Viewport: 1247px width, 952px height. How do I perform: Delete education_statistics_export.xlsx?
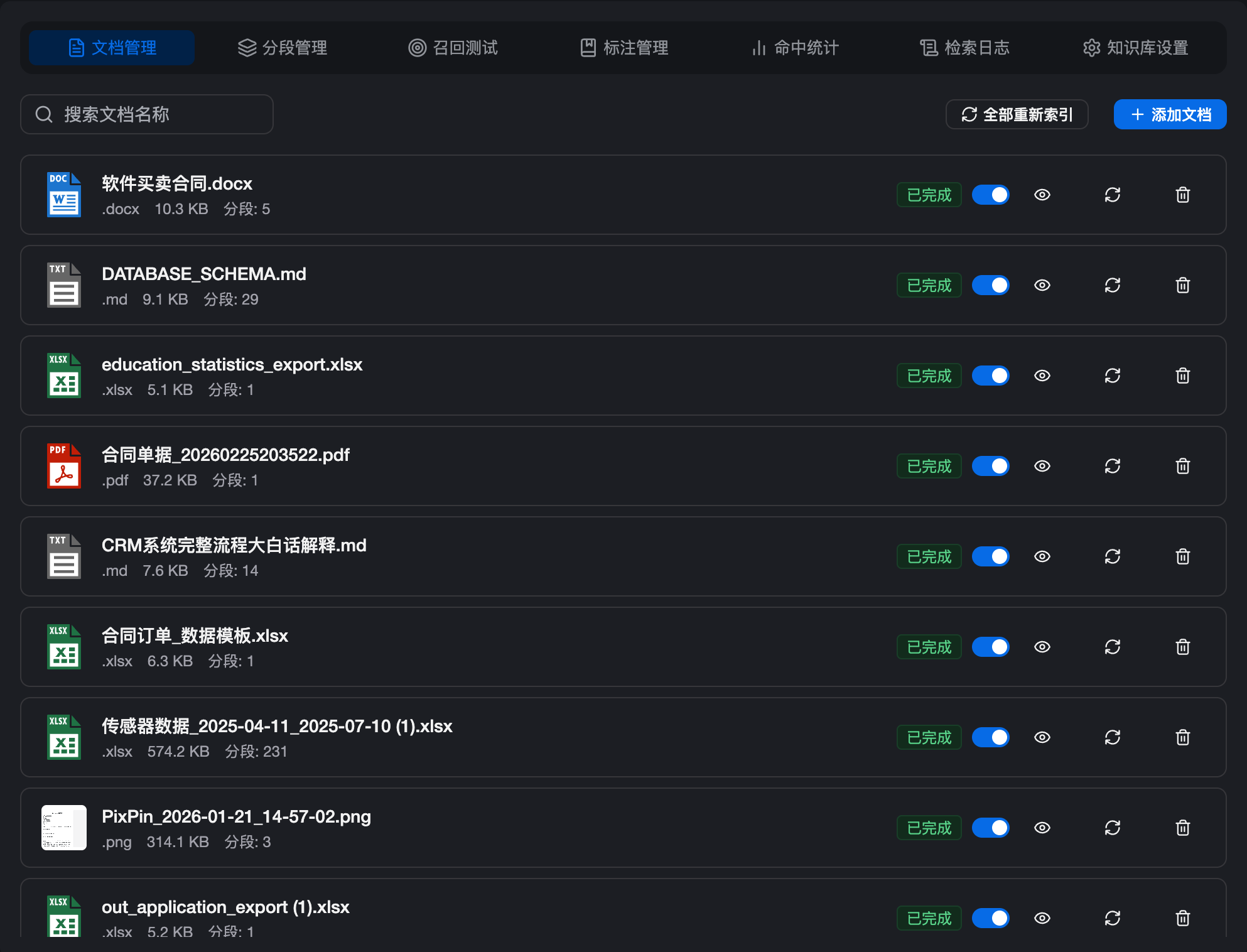point(1183,376)
